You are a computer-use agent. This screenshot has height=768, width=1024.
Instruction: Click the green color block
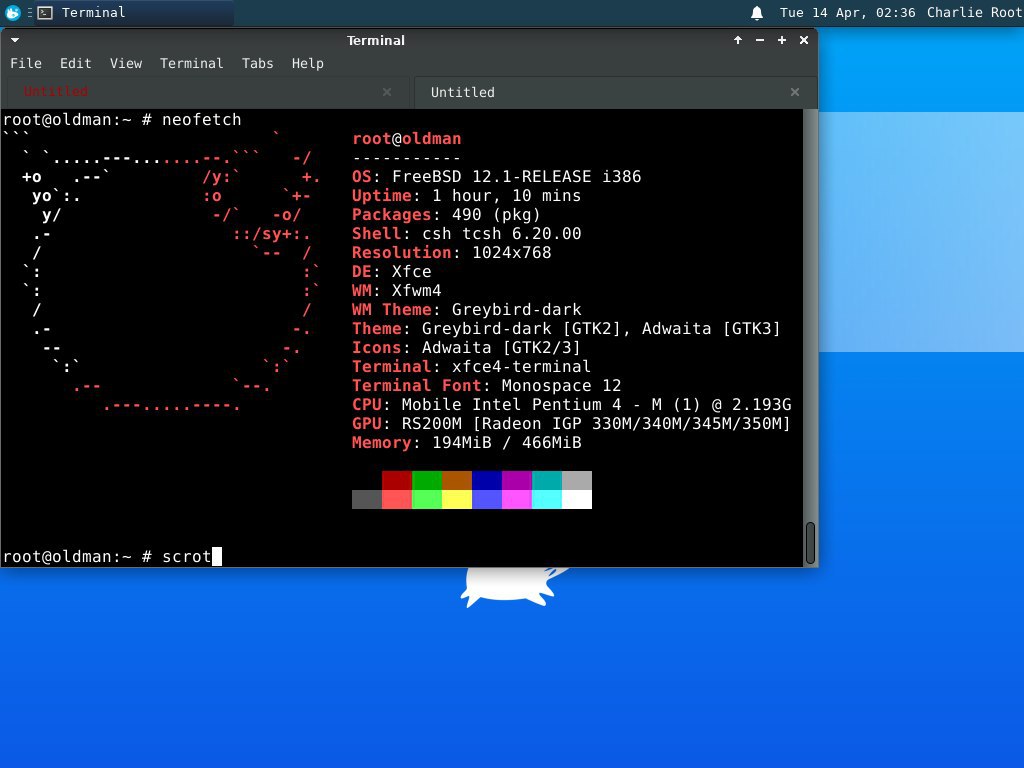pyautogui.click(x=427, y=480)
